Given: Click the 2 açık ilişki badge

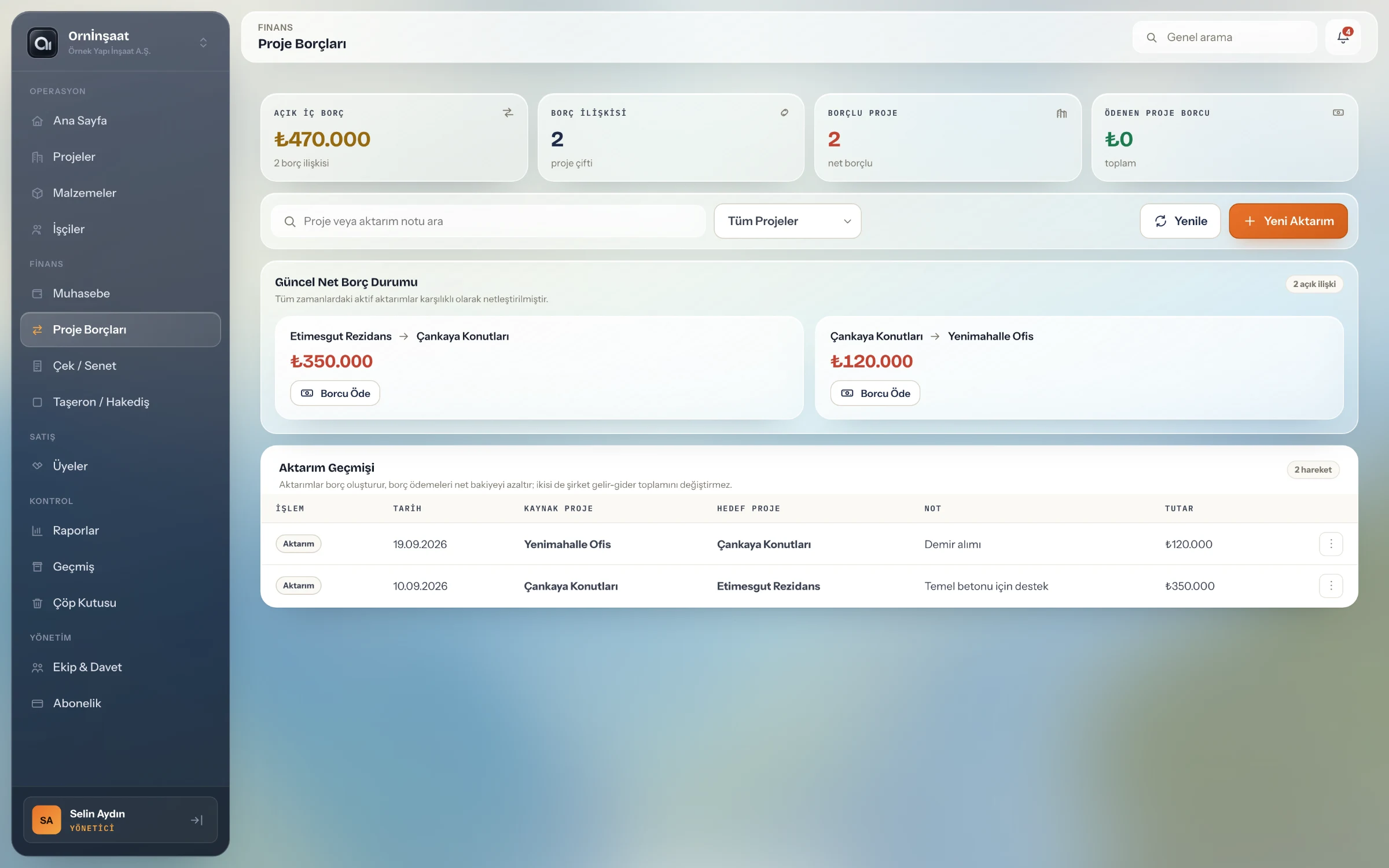Looking at the screenshot, I should click(1314, 284).
